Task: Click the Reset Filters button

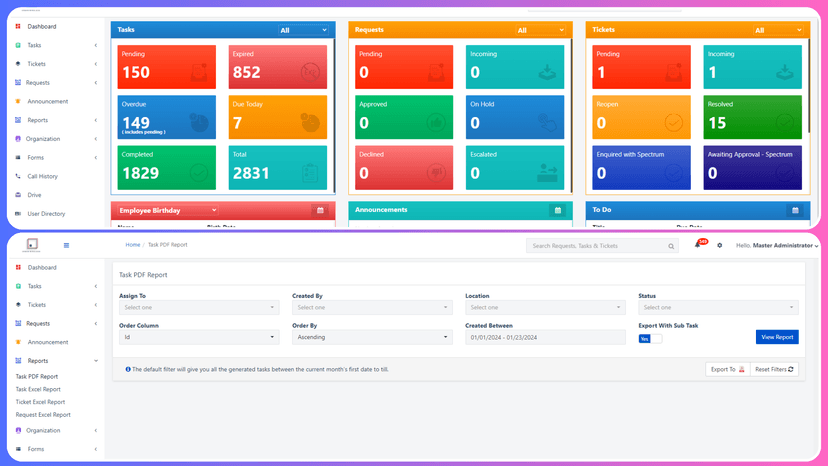Action: click(774, 369)
